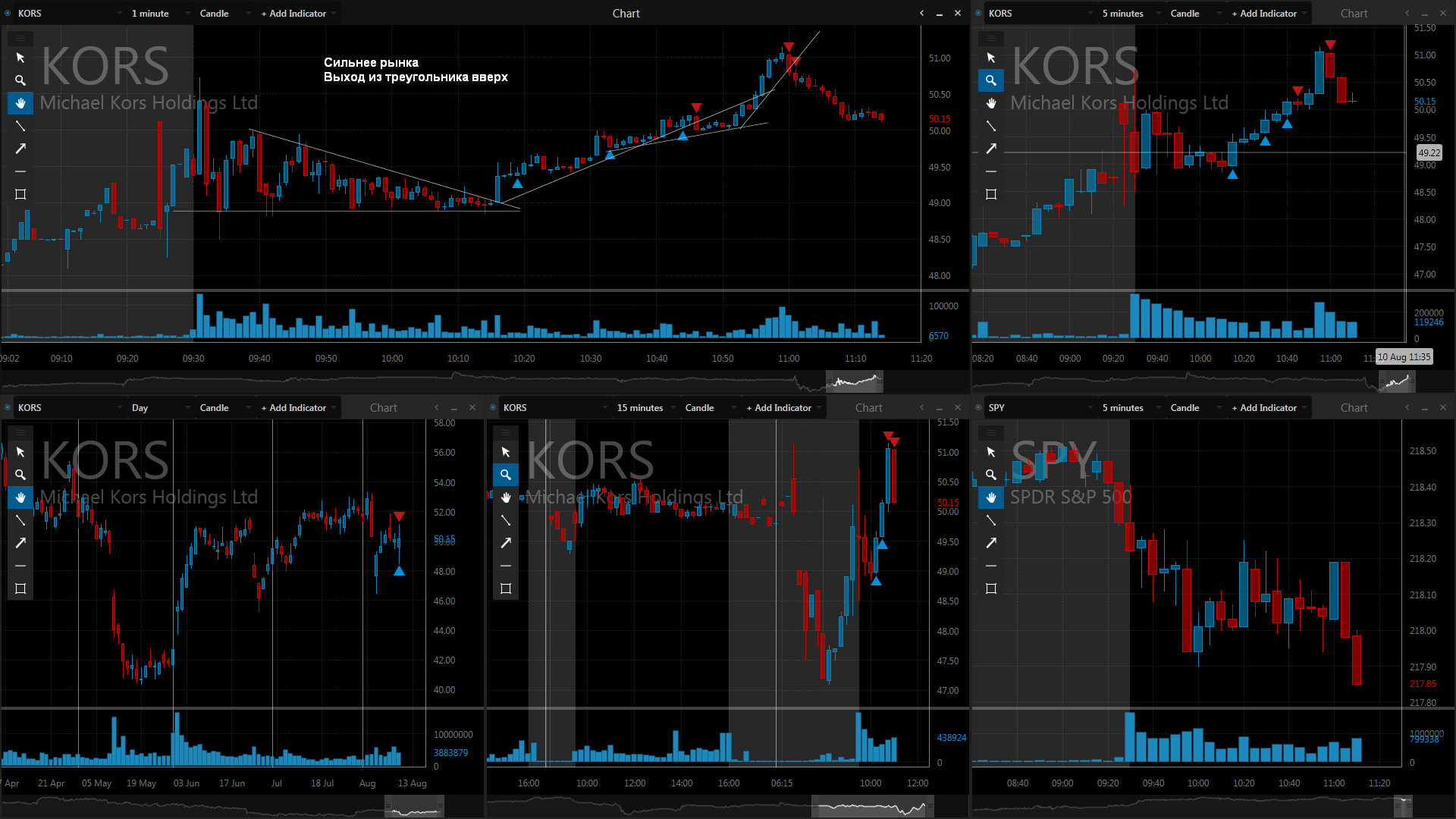Open the 15 minutes timeframe dropdown
The width and height of the screenshot is (1456, 819).
pyautogui.click(x=646, y=407)
